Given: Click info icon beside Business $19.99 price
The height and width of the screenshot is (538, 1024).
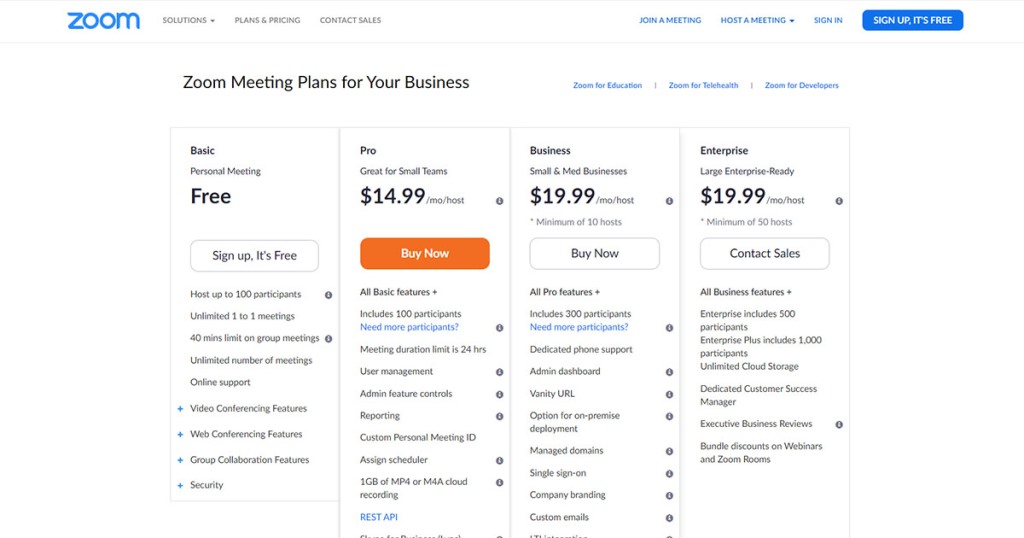Looking at the screenshot, I should tap(669, 201).
